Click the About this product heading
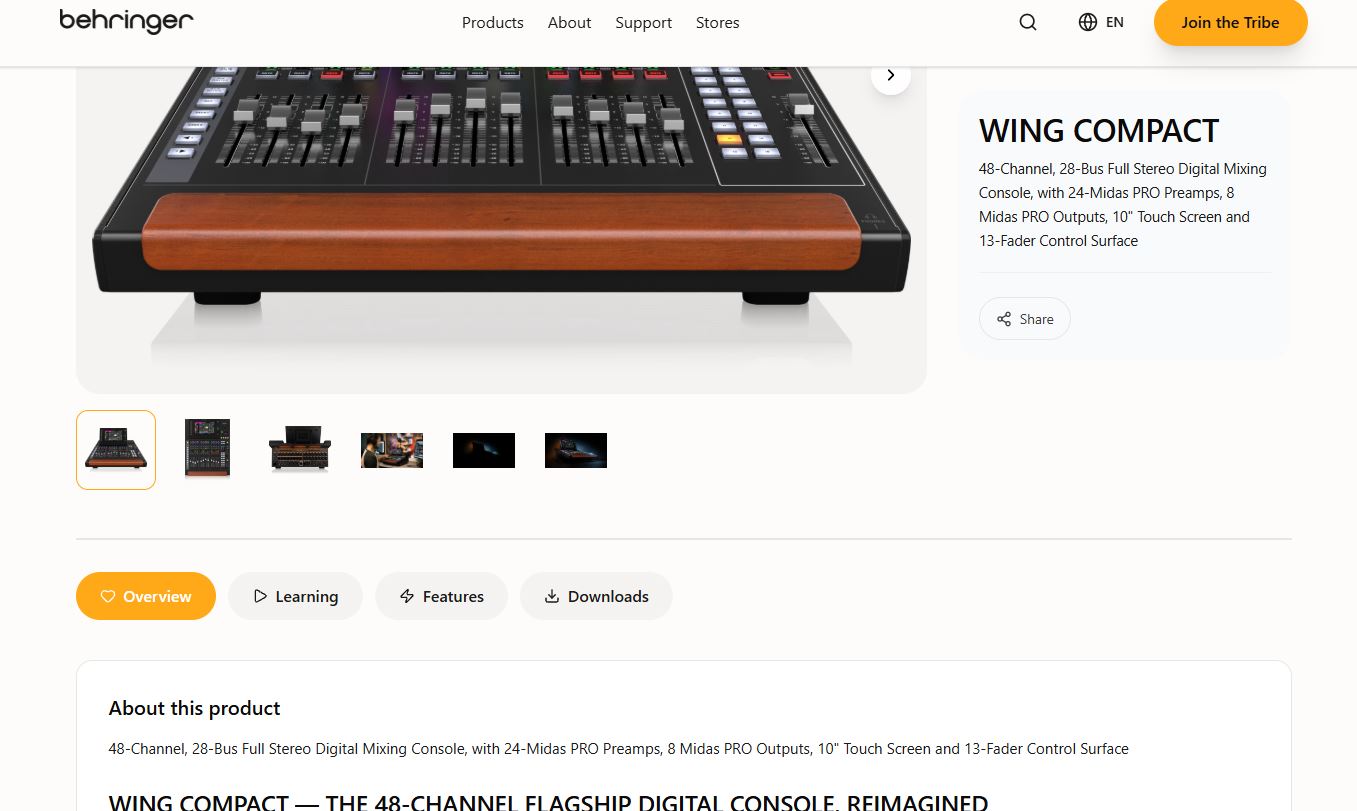This screenshot has height=811, width=1357. point(194,708)
